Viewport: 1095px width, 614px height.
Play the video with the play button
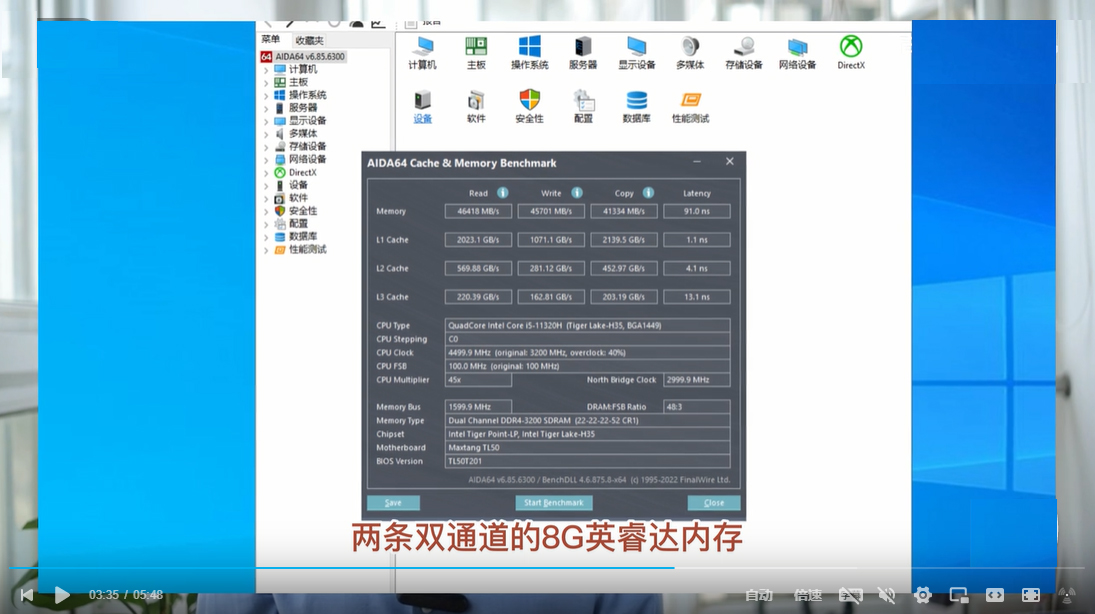62,595
